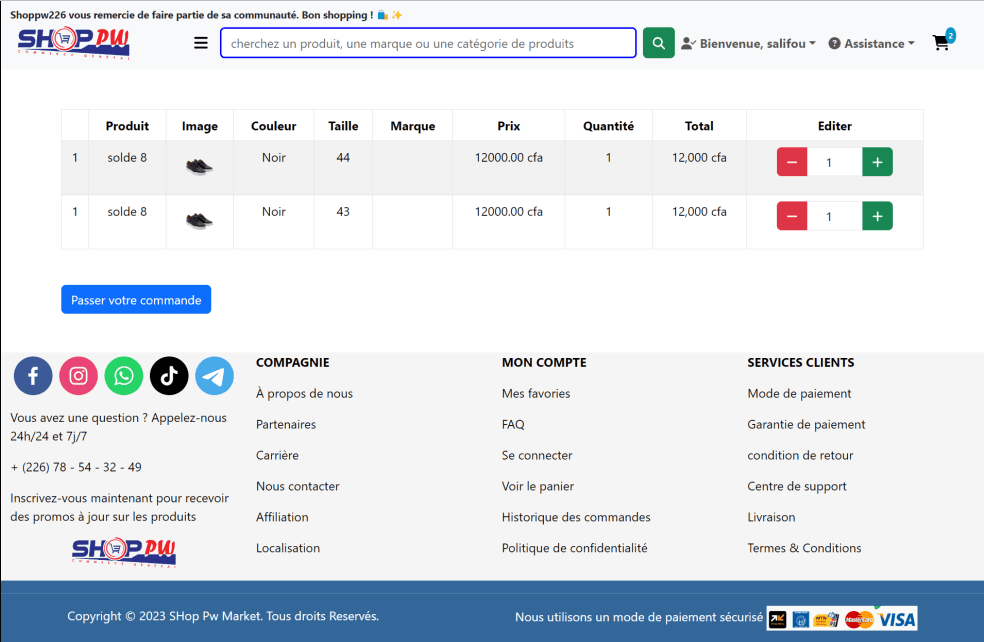Open the Instagram social icon

(78, 376)
